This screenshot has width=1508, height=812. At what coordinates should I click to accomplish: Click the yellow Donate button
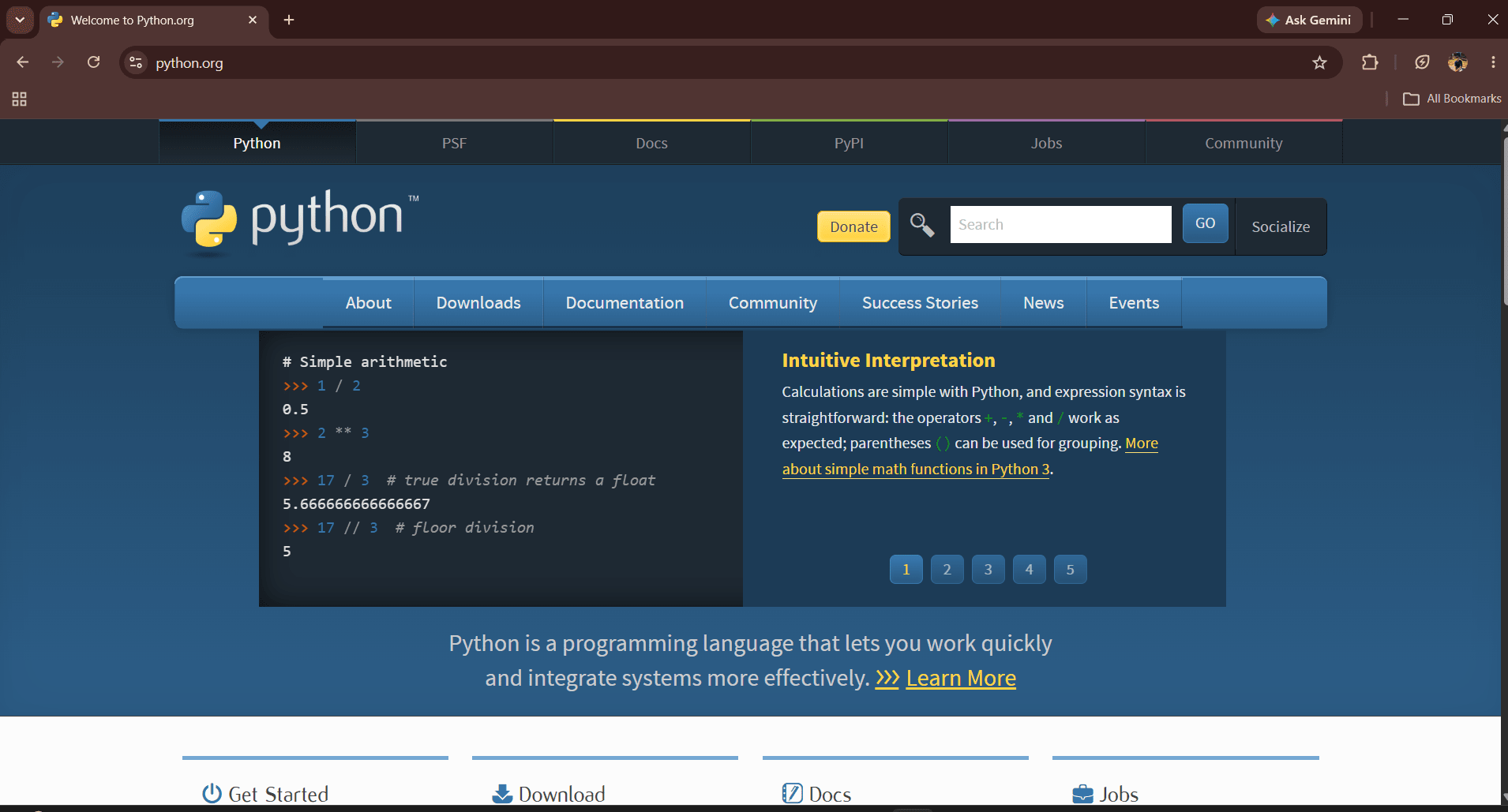853,226
